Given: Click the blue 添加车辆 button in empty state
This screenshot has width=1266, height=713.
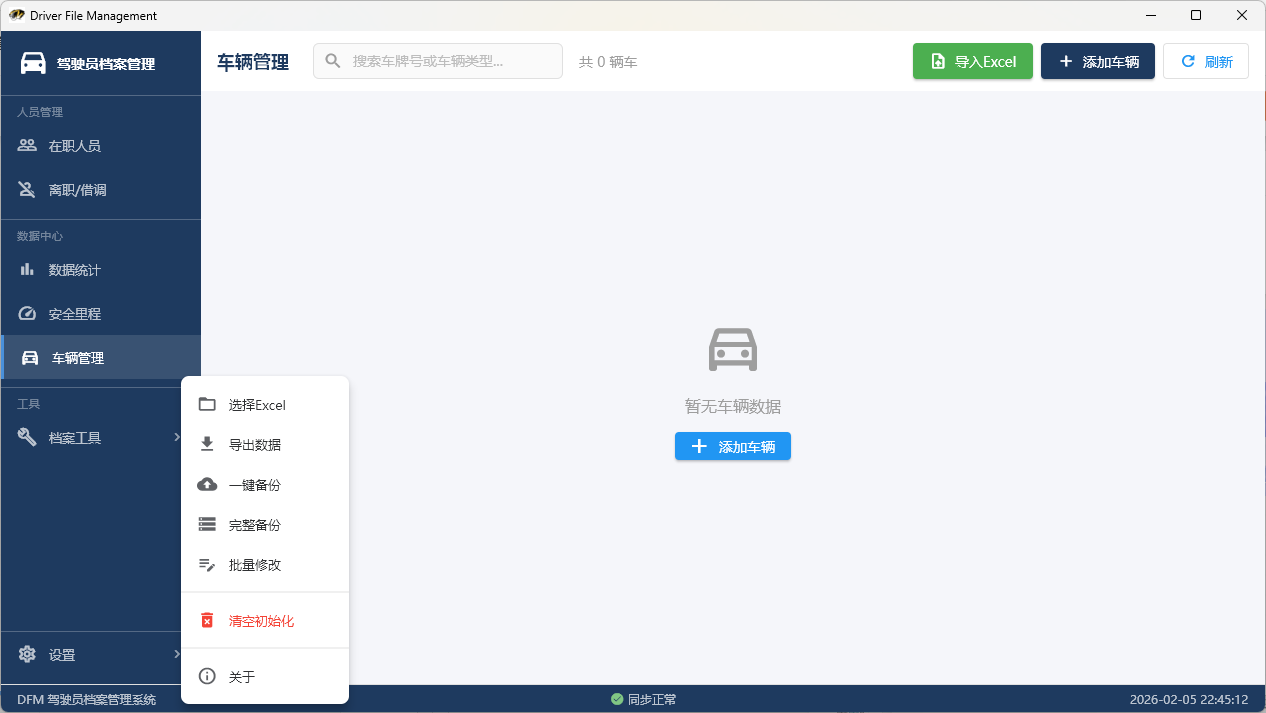Looking at the screenshot, I should (x=732, y=447).
